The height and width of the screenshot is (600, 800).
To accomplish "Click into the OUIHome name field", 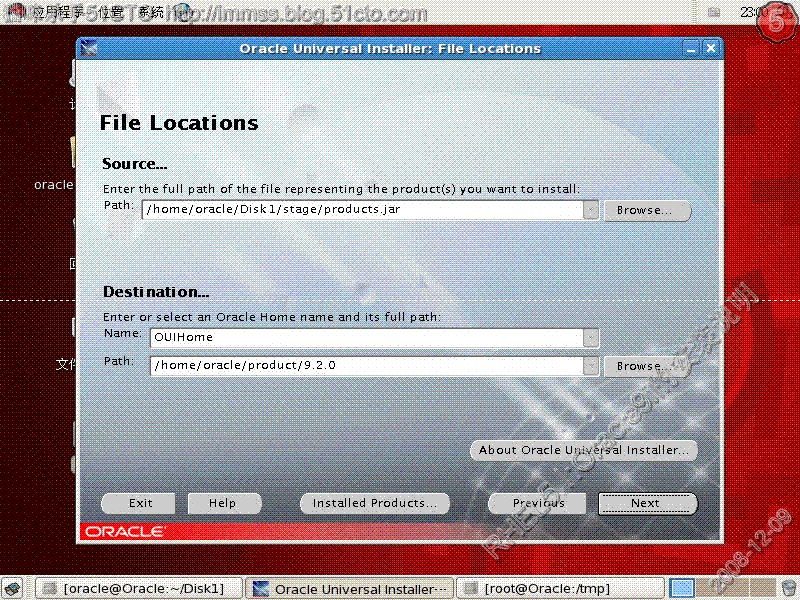I will 367,338.
